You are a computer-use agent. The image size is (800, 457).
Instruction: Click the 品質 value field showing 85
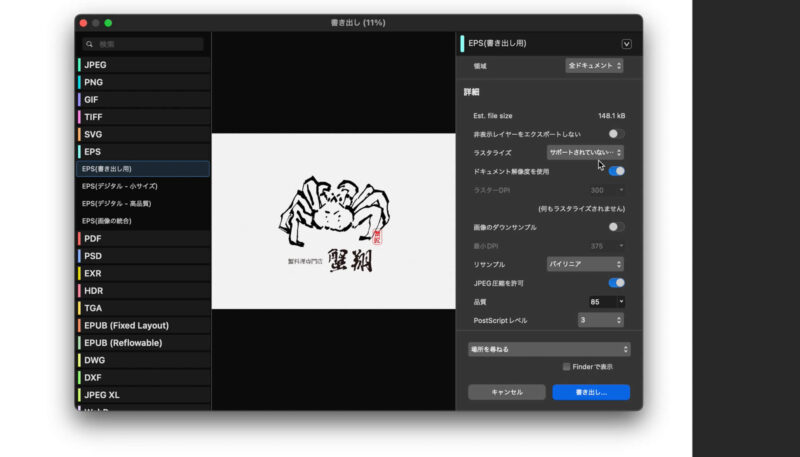(603, 301)
